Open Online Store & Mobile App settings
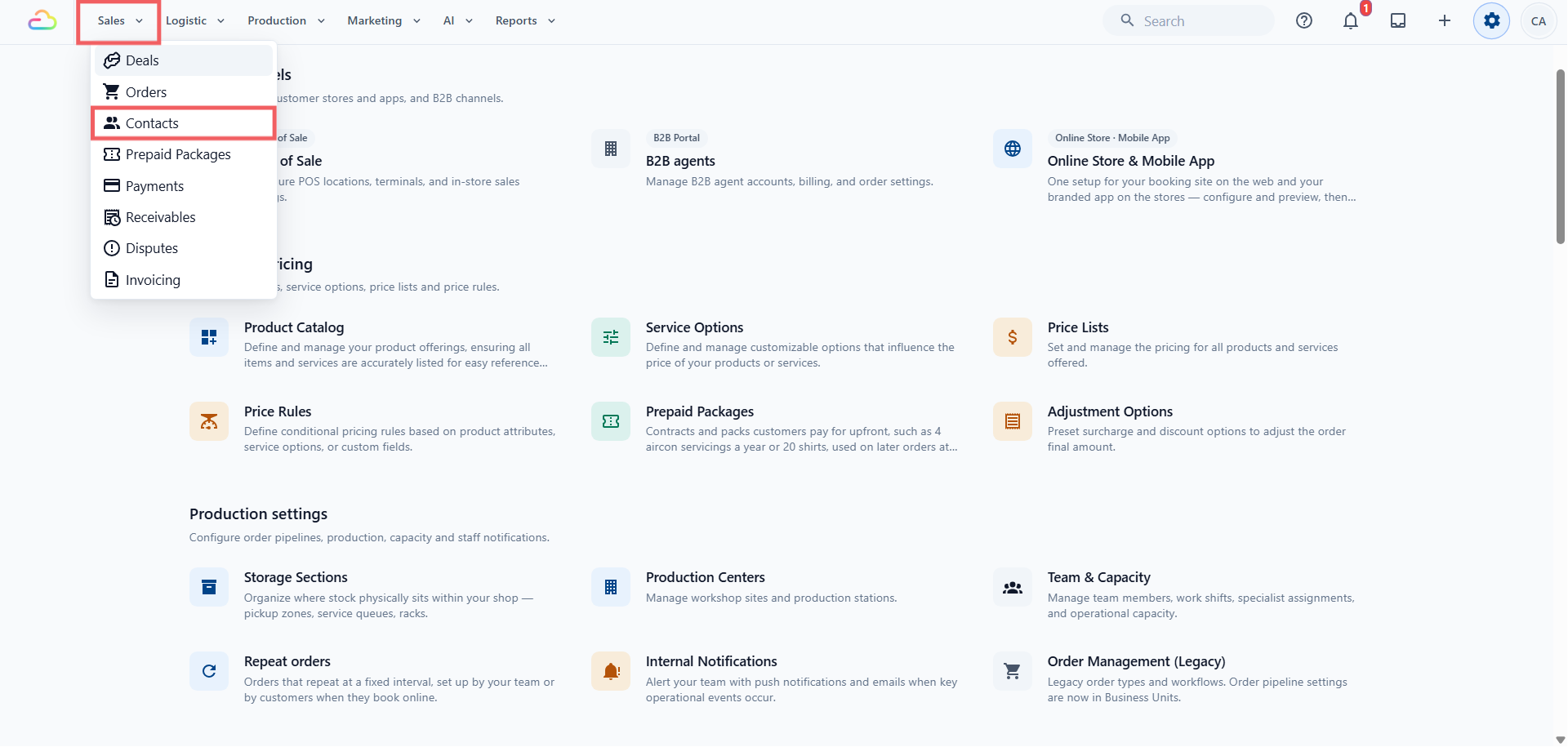1568x747 pixels. click(1131, 161)
